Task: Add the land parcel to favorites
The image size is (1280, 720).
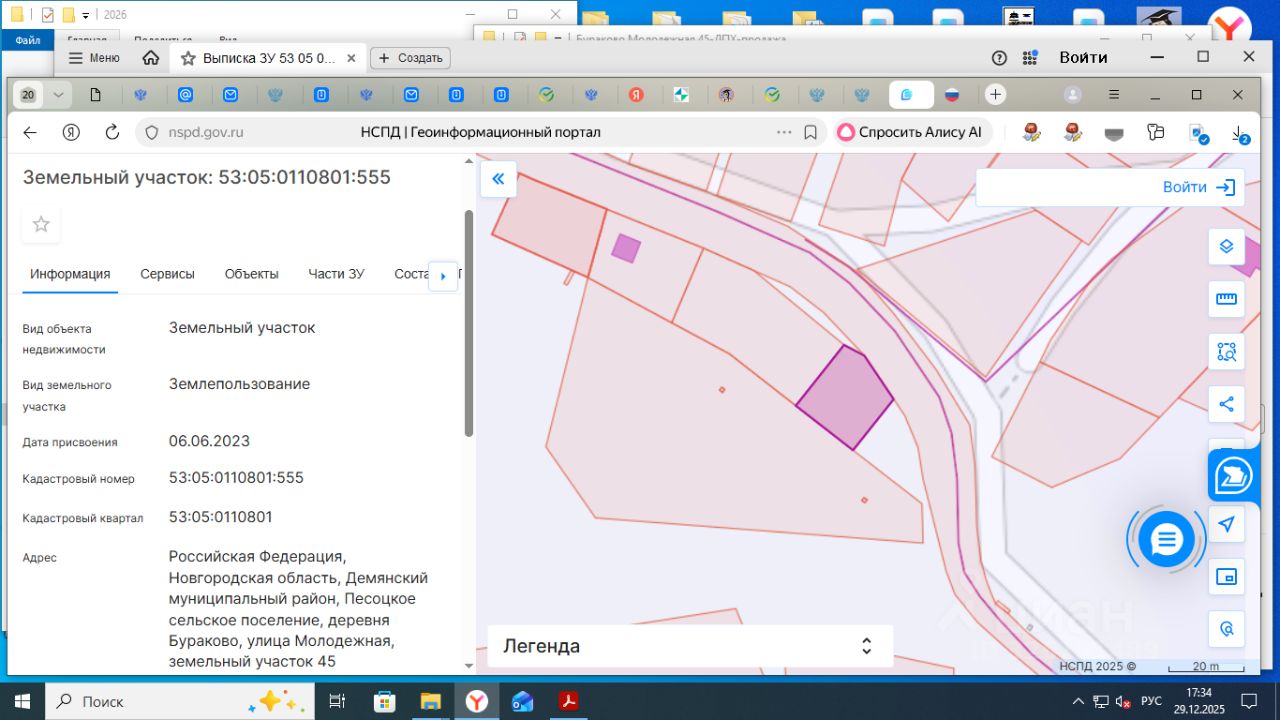Action: click(41, 224)
